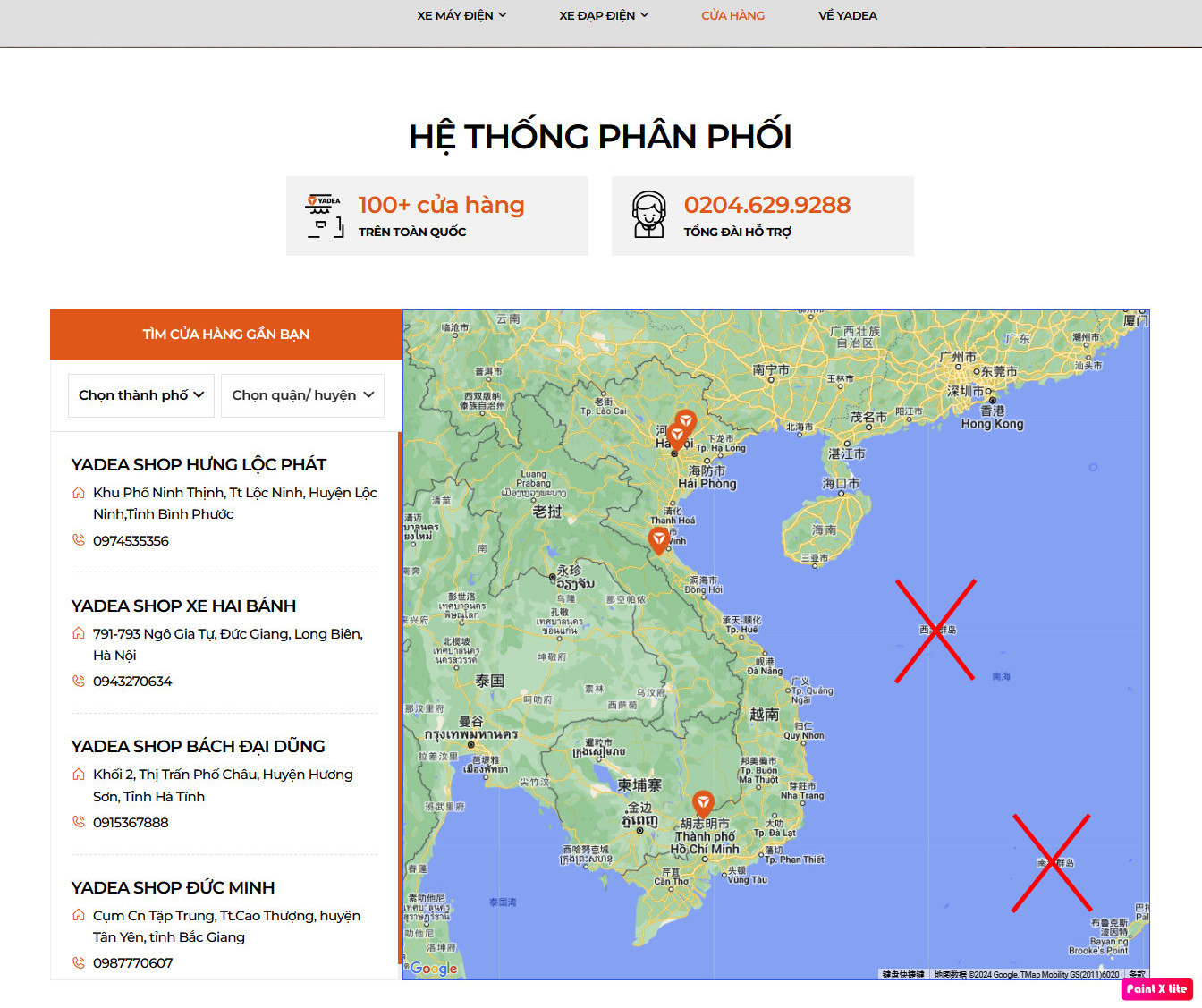
Task: Click the home icon for YADEA SHOP ĐỨC MINH
Action: pyautogui.click(x=79, y=915)
